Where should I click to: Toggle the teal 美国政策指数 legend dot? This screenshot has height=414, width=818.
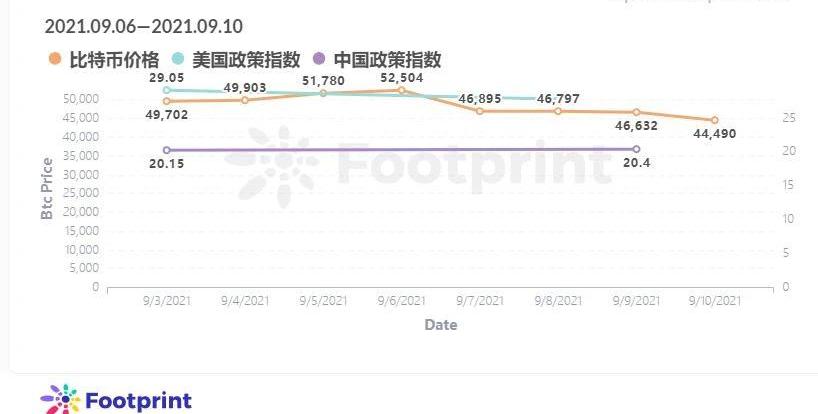point(178,58)
